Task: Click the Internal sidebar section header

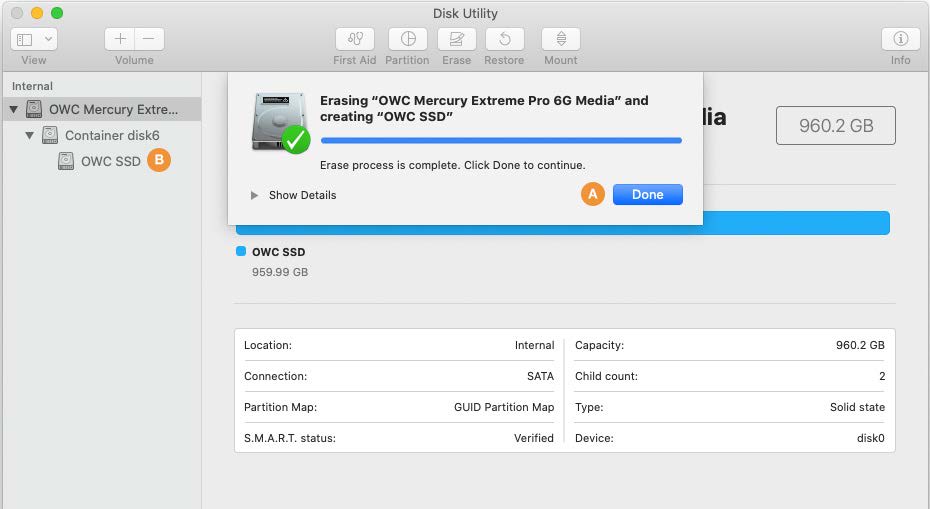Action: point(32,87)
